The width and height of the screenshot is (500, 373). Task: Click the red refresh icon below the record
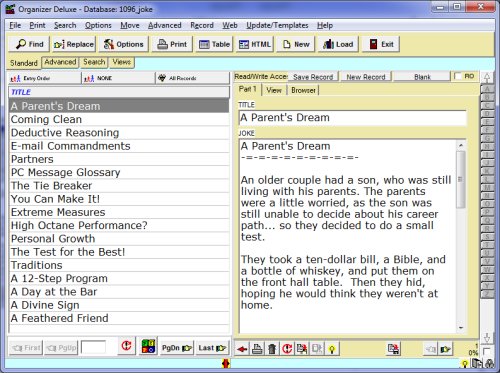[x=287, y=349]
